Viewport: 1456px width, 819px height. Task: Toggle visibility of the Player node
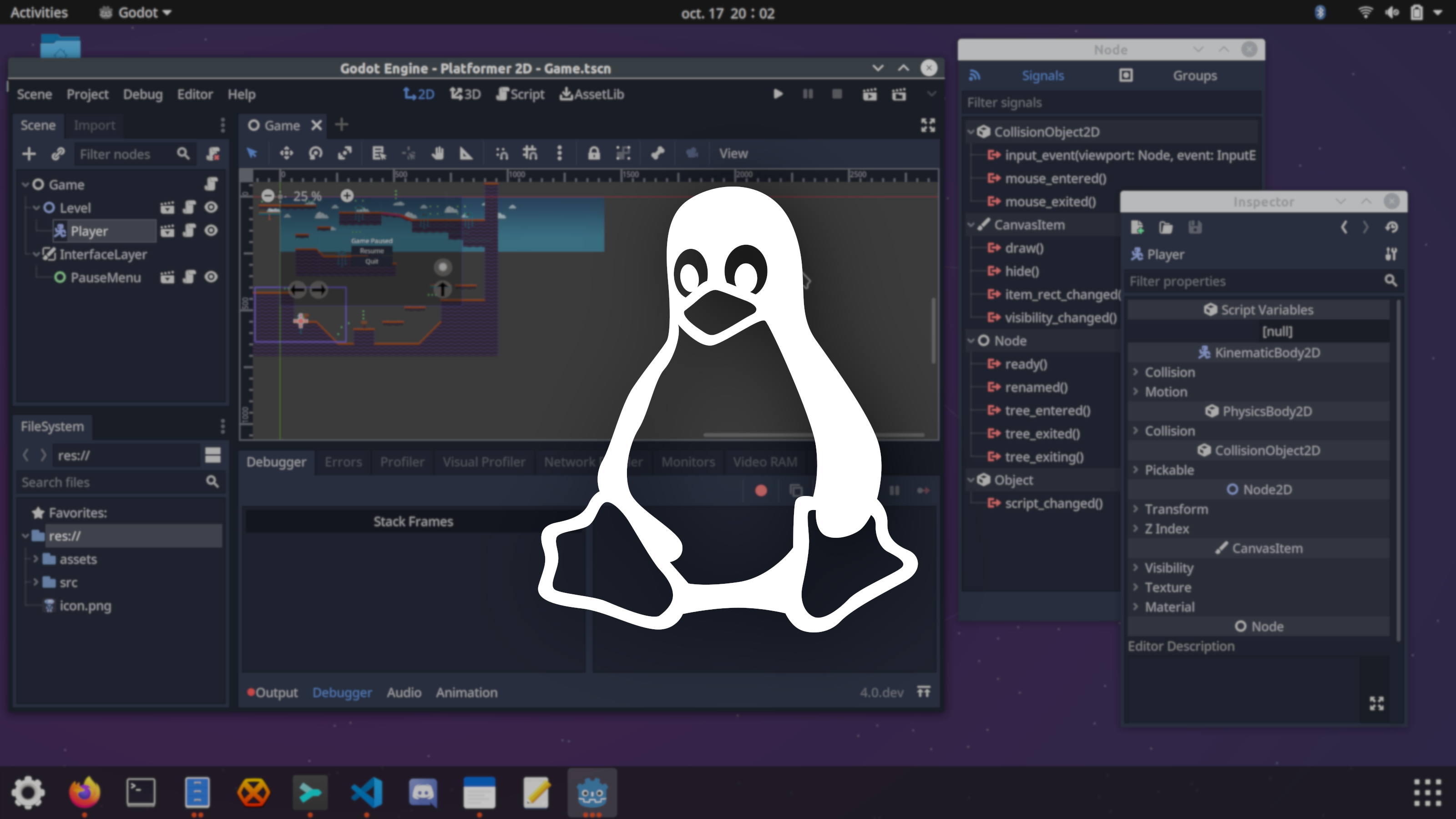[211, 231]
